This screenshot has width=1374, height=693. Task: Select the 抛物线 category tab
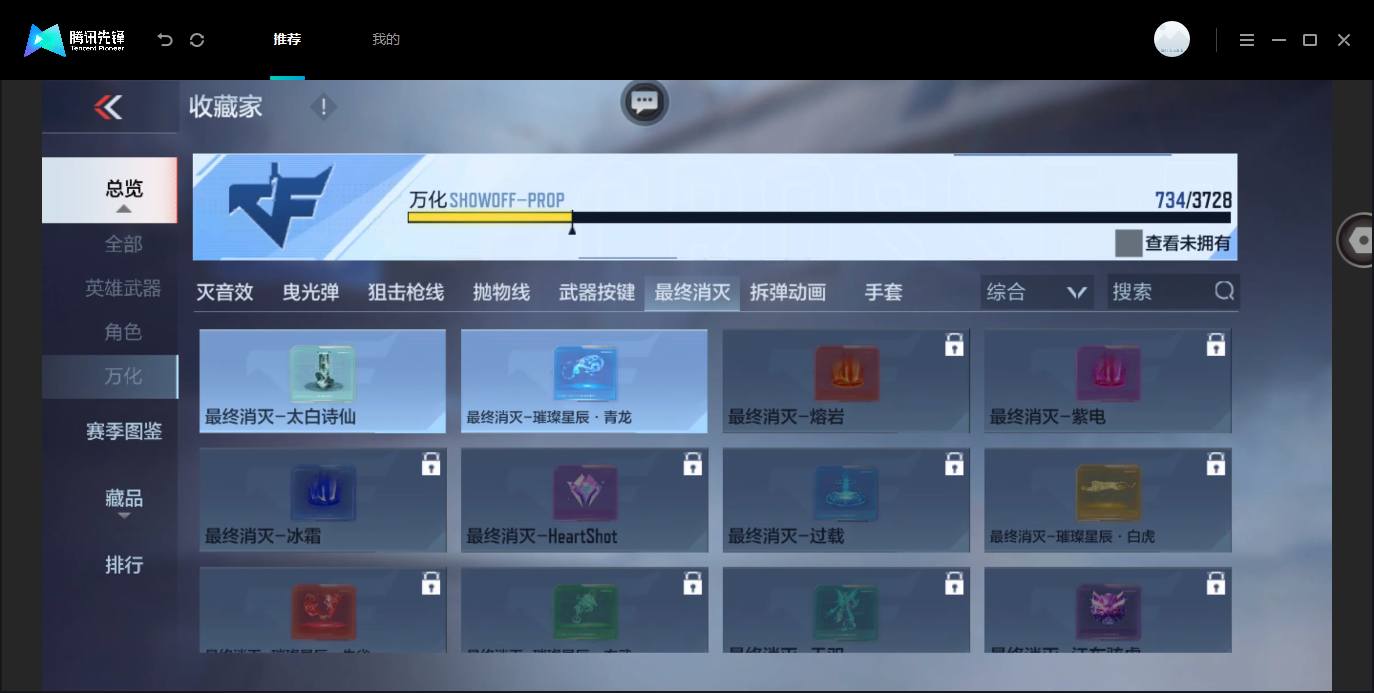pos(501,292)
